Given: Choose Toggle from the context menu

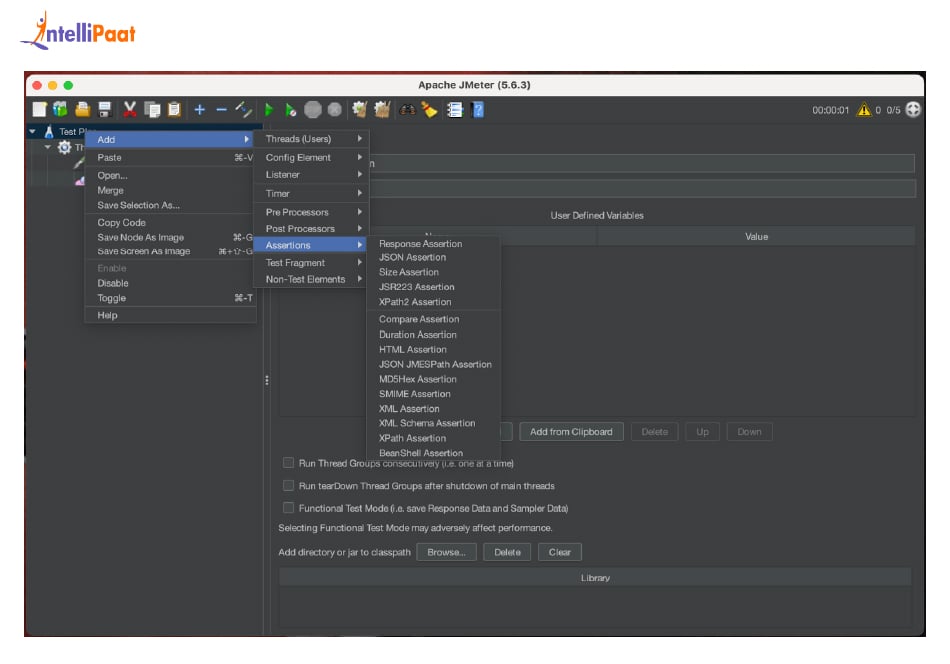Looking at the screenshot, I should coord(170,298).
